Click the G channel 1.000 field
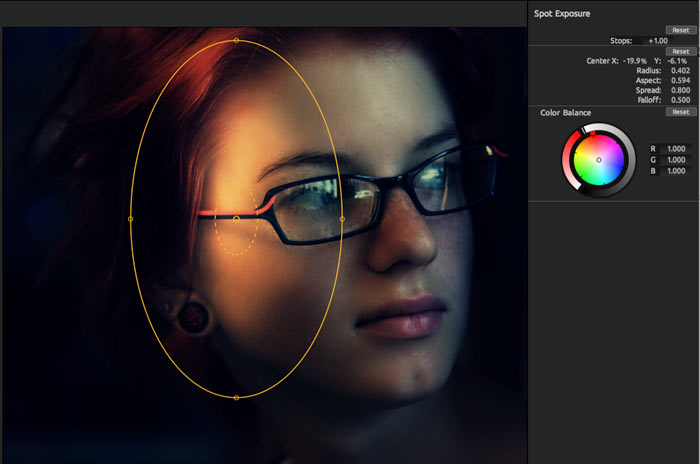700x464 pixels. click(675, 160)
